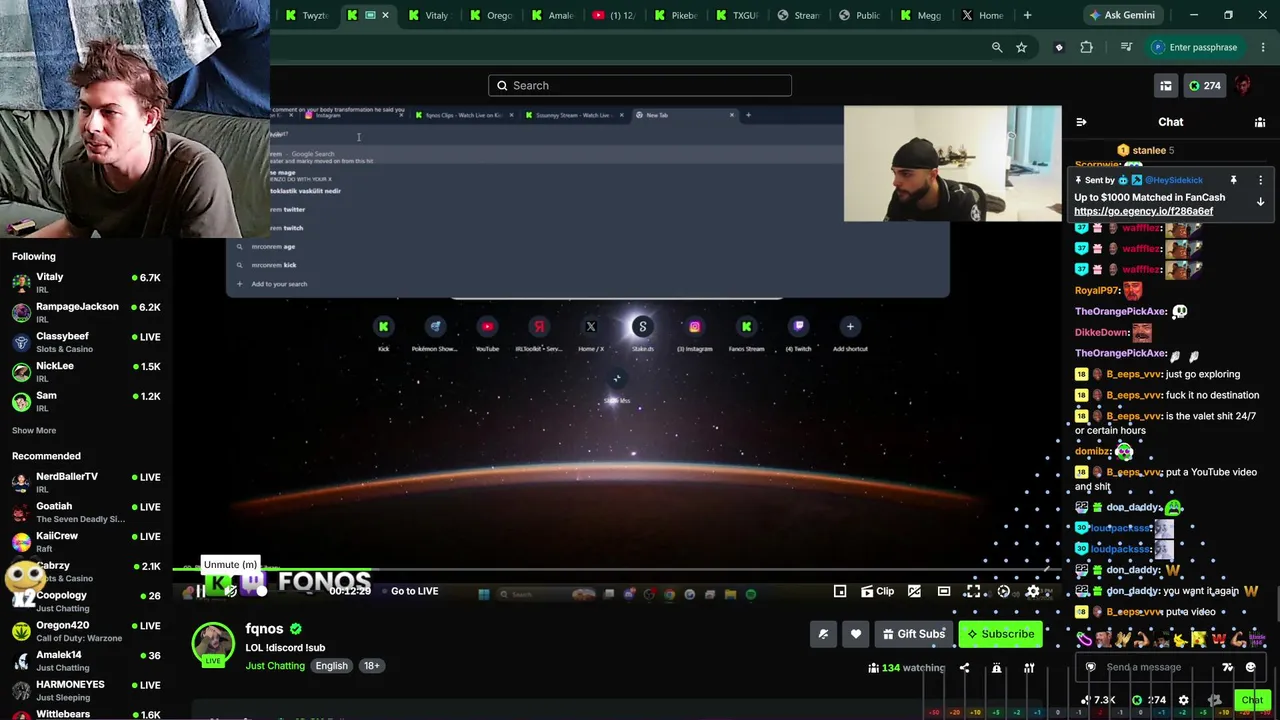Image resolution: width=1280 pixels, height=720 pixels.
Task: Toggle theater mode in the player
Action: coord(943,591)
